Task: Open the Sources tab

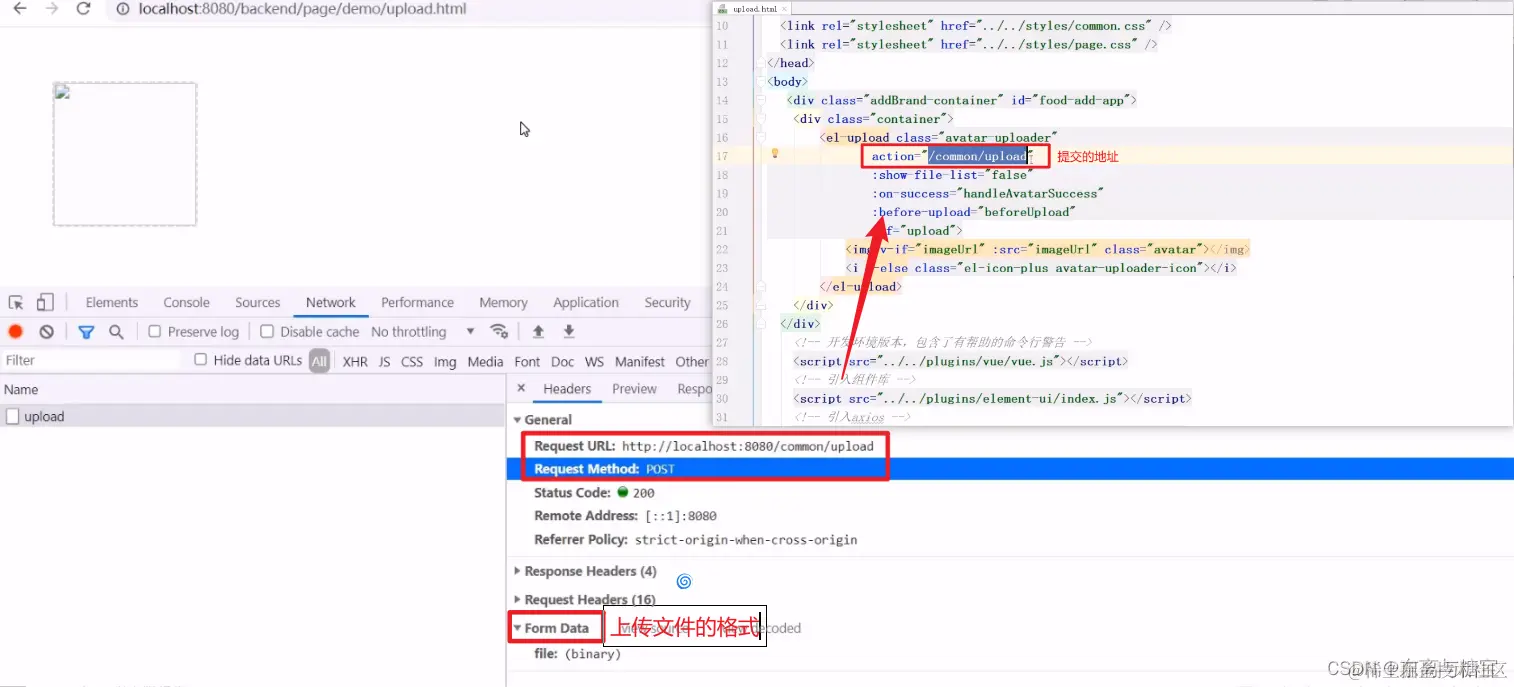Action: tap(258, 303)
